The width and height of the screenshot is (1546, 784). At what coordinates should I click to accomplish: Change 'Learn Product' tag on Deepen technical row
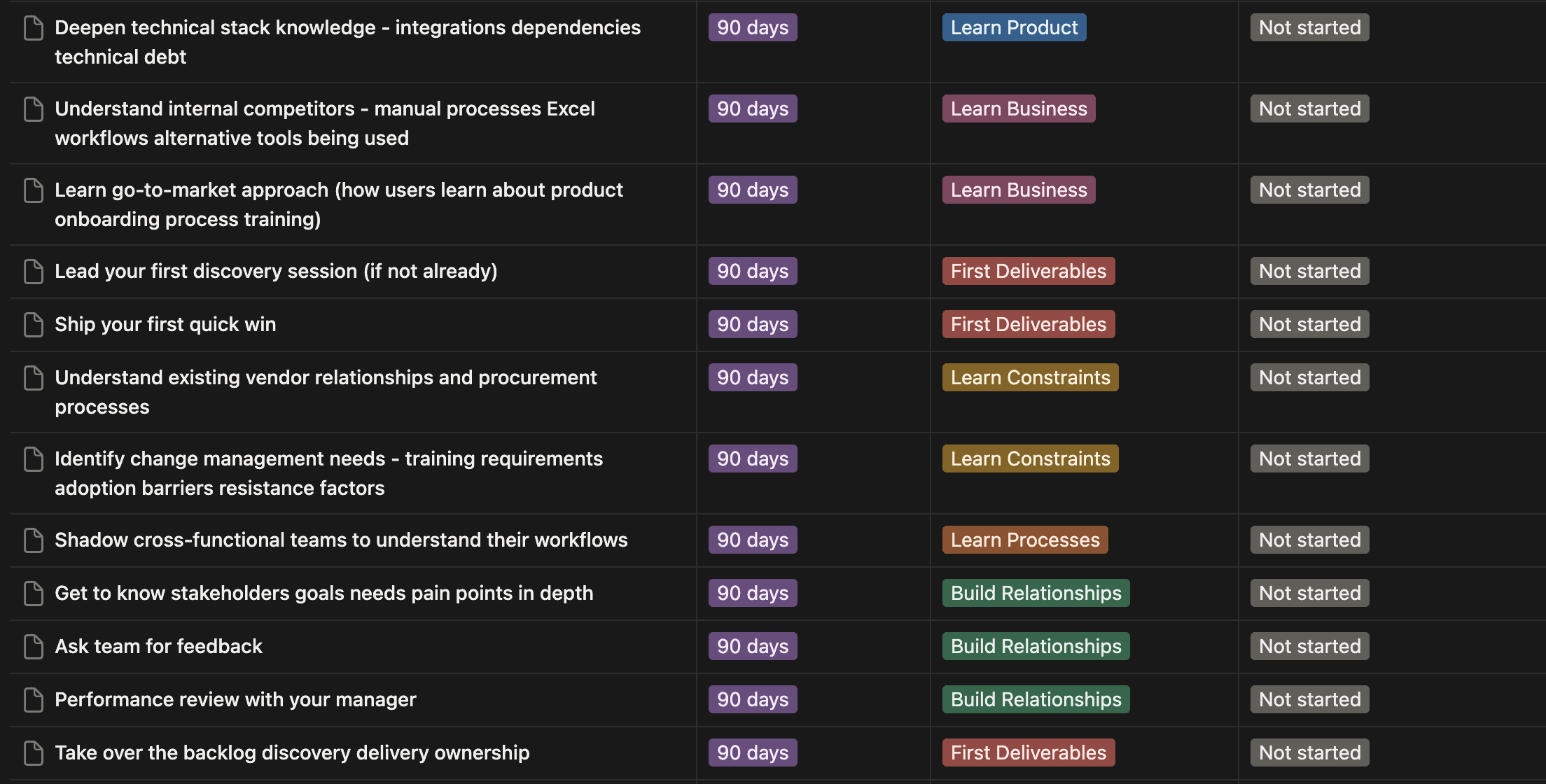(1013, 28)
